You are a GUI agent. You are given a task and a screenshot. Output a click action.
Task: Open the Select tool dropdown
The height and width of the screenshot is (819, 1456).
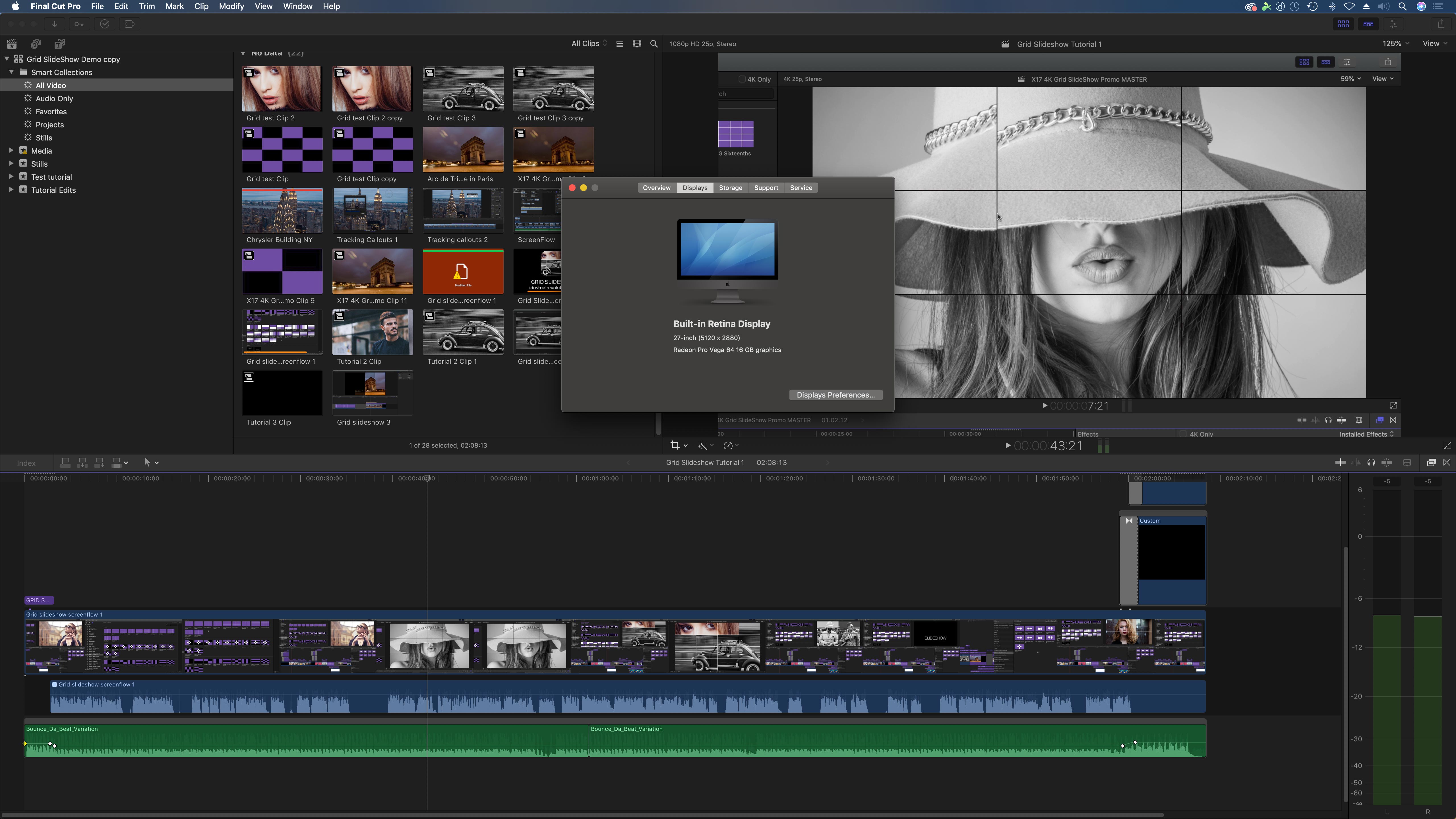pos(151,462)
